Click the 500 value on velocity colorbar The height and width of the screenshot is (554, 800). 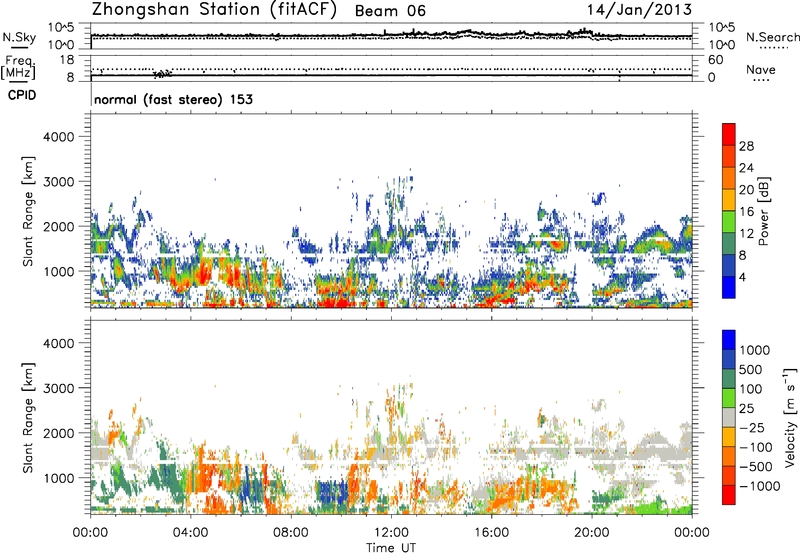point(751,370)
